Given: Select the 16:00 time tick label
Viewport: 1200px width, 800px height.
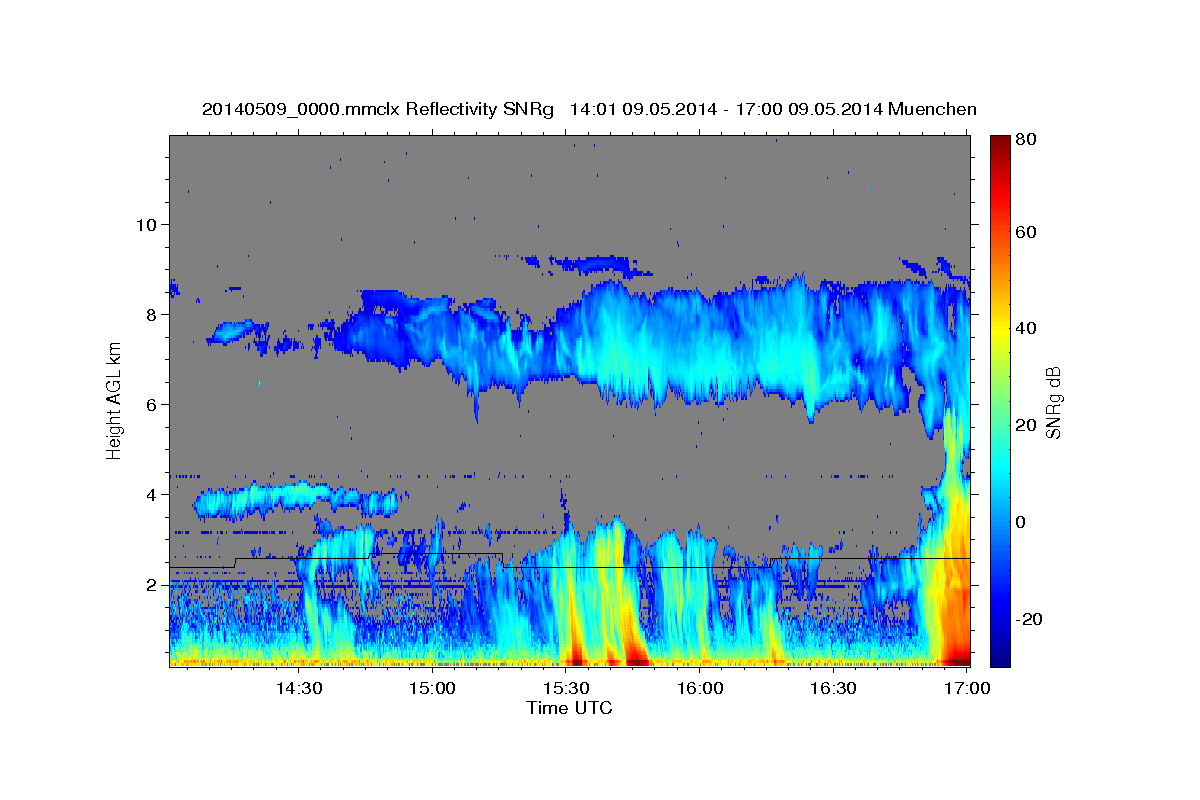Looking at the screenshot, I should pos(701,688).
